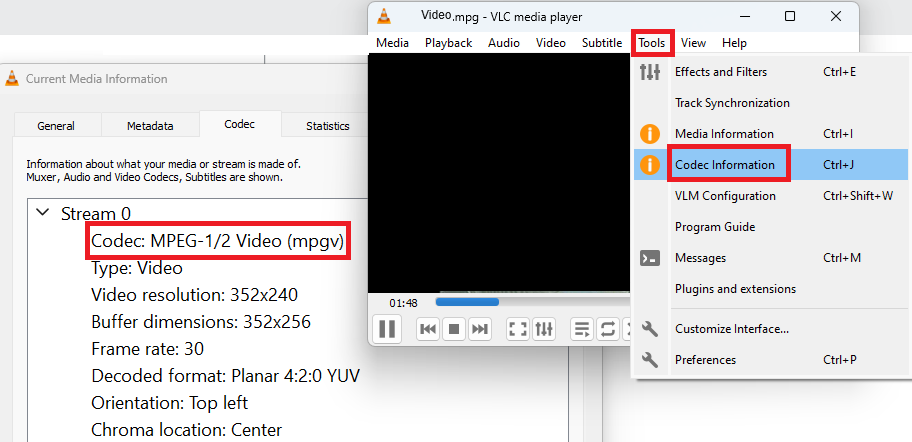Select Video resolution: 352x240 row
Image resolution: width=912 pixels, height=442 pixels.
coord(194,294)
